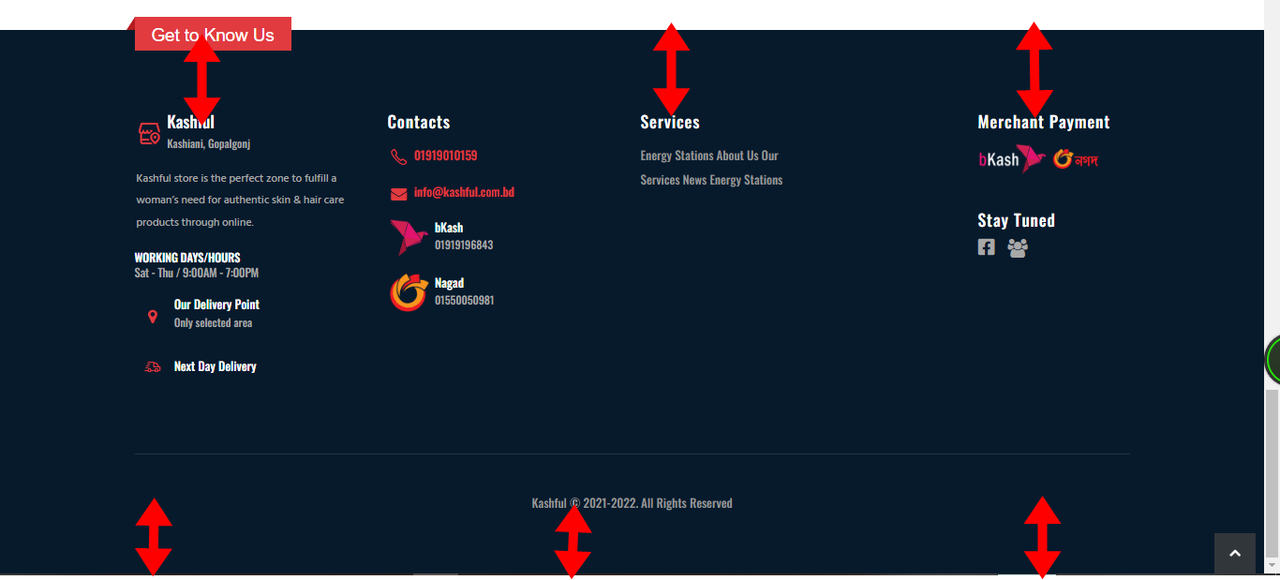Click the green circular widget at right edge
1280x580 pixels.
1273,359
